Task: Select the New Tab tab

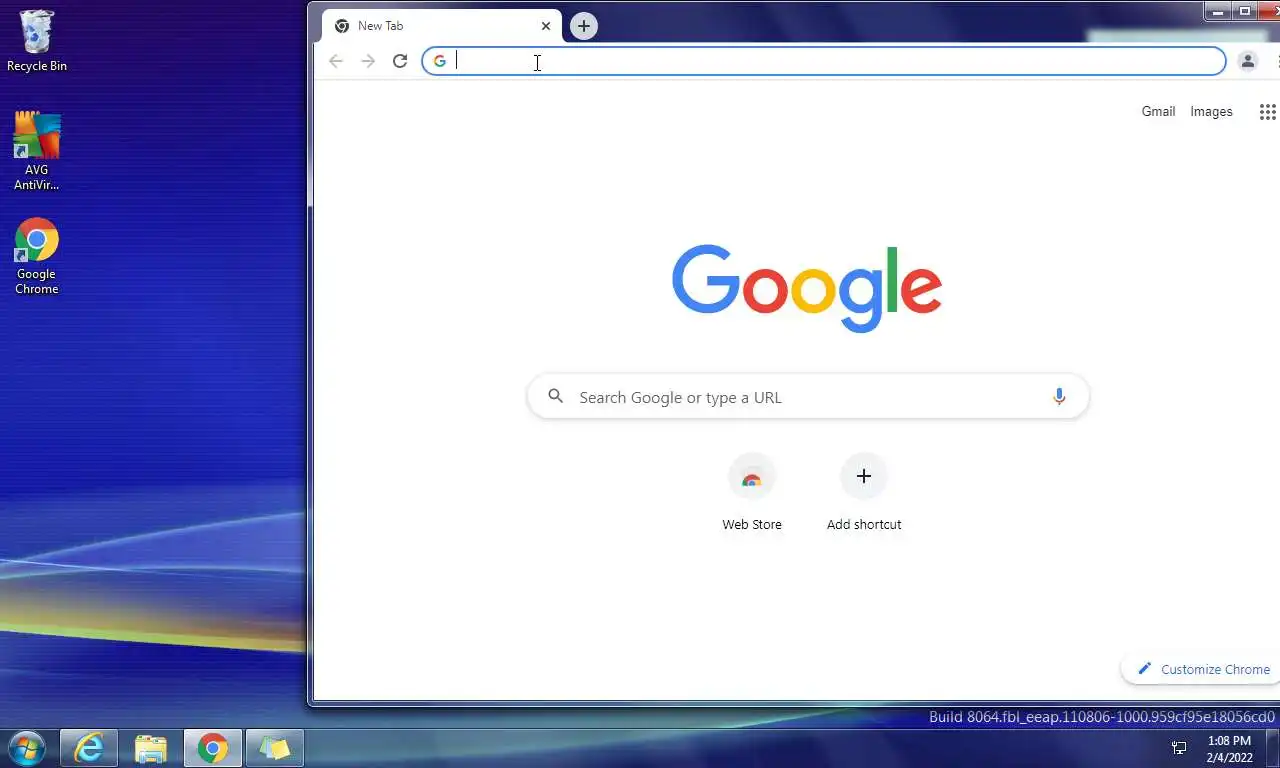Action: [x=442, y=26]
